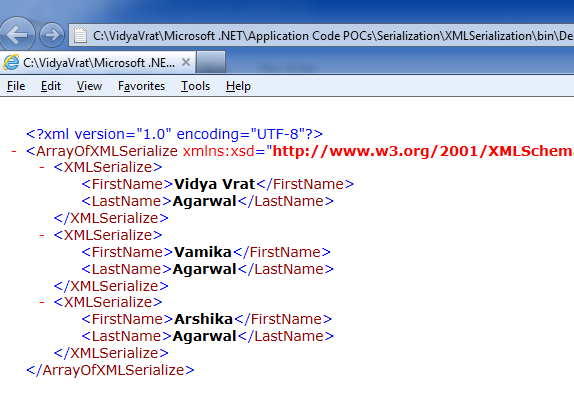Click the http://www.w3.org/2001/XMLSchema namespace value
This screenshot has width=574, height=403.
tap(423, 151)
